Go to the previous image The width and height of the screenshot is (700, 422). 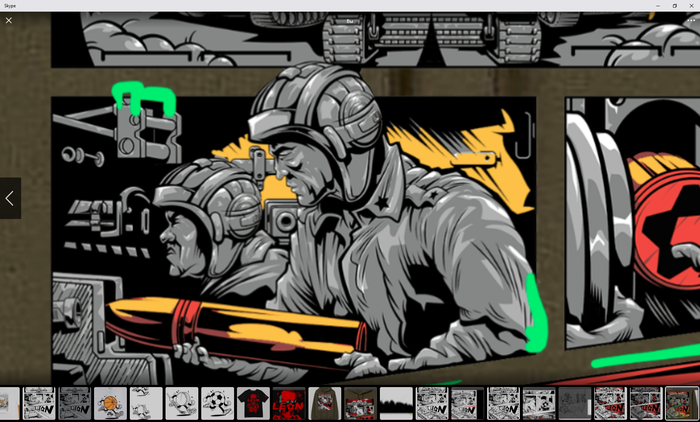tap(10, 198)
